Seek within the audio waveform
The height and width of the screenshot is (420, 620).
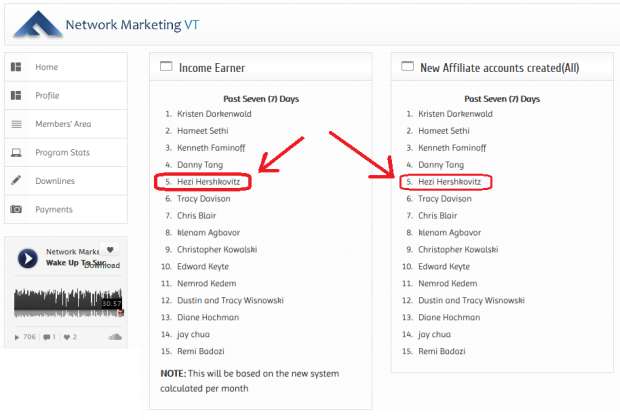68,303
